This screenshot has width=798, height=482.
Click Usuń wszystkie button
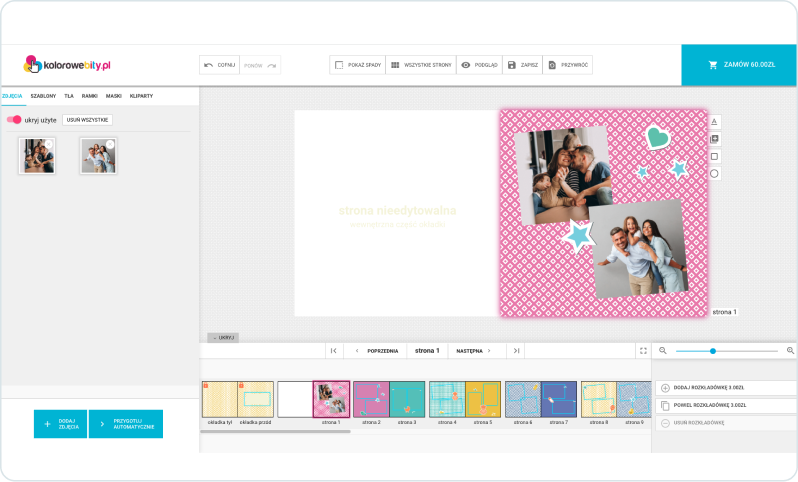[x=87, y=120]
